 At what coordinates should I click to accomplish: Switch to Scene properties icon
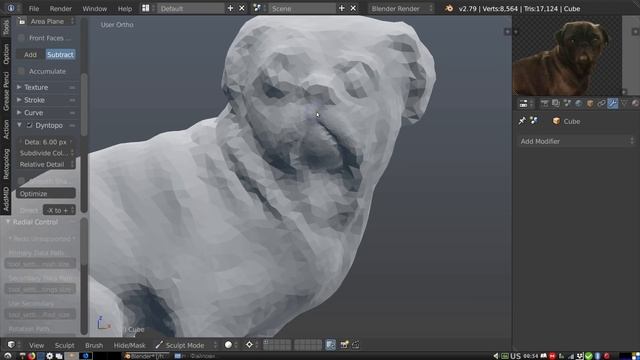[x=567, y=104]
